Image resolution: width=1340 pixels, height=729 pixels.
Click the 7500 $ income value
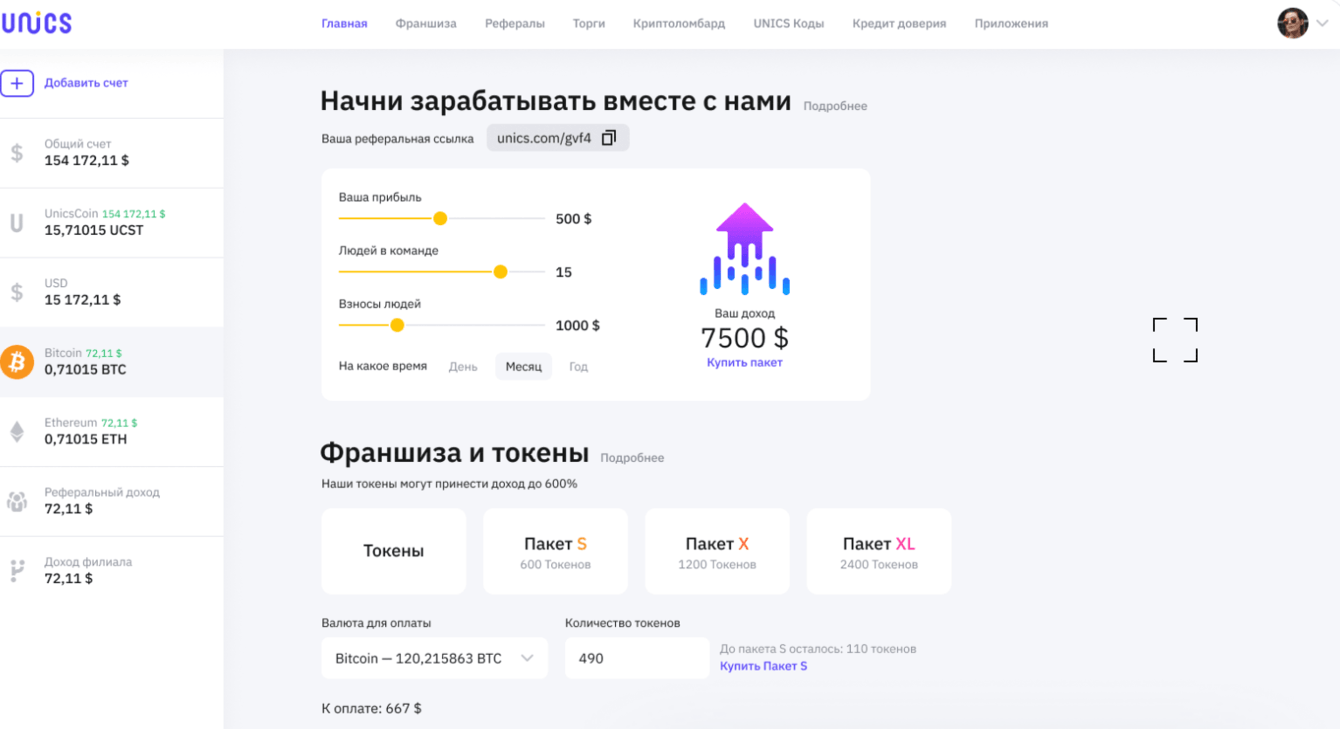pos(745,338)
